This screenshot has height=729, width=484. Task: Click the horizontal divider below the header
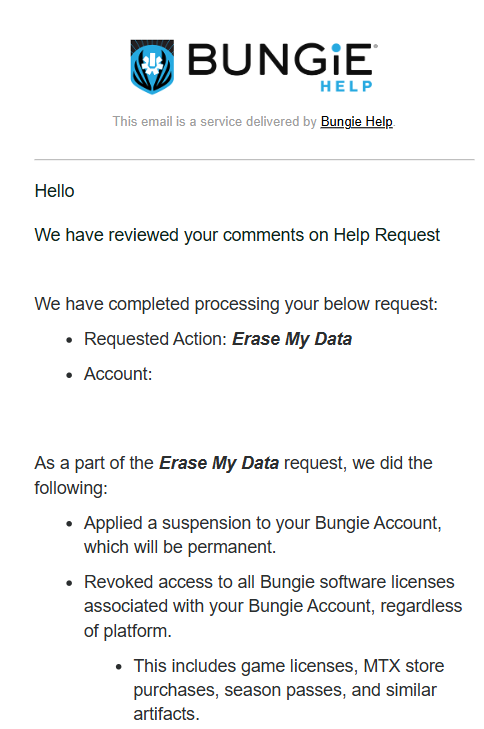point(254,159)
